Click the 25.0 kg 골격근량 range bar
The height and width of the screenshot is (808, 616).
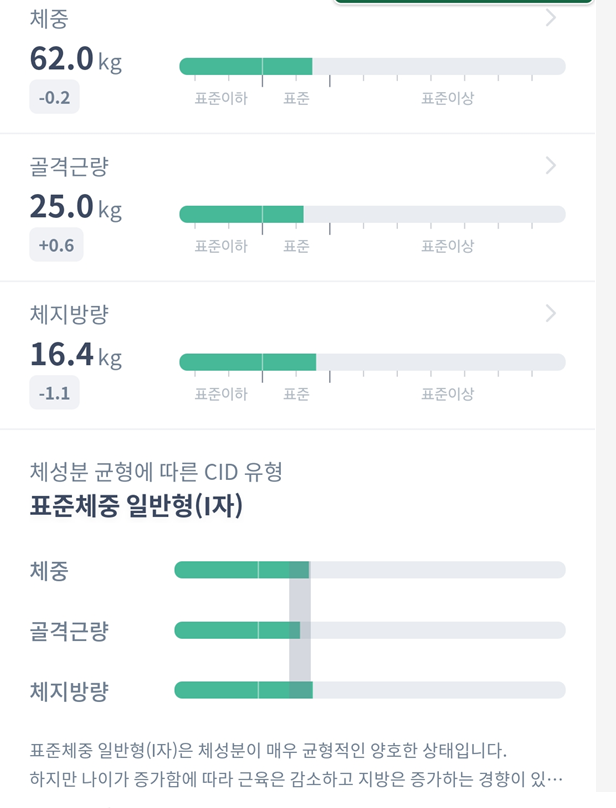[372, 214]
